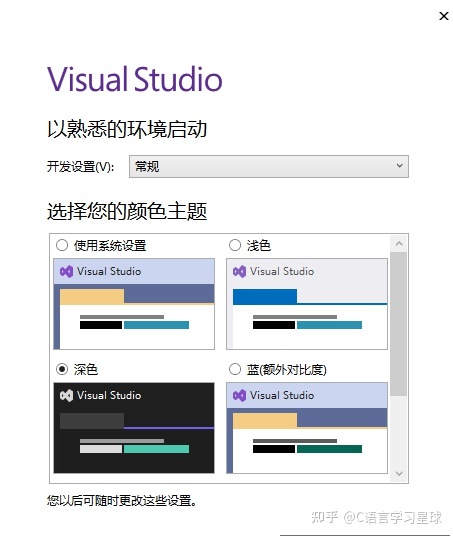
Task: Click the light theme preview thumbnail
Action: [x=307, y=304]
